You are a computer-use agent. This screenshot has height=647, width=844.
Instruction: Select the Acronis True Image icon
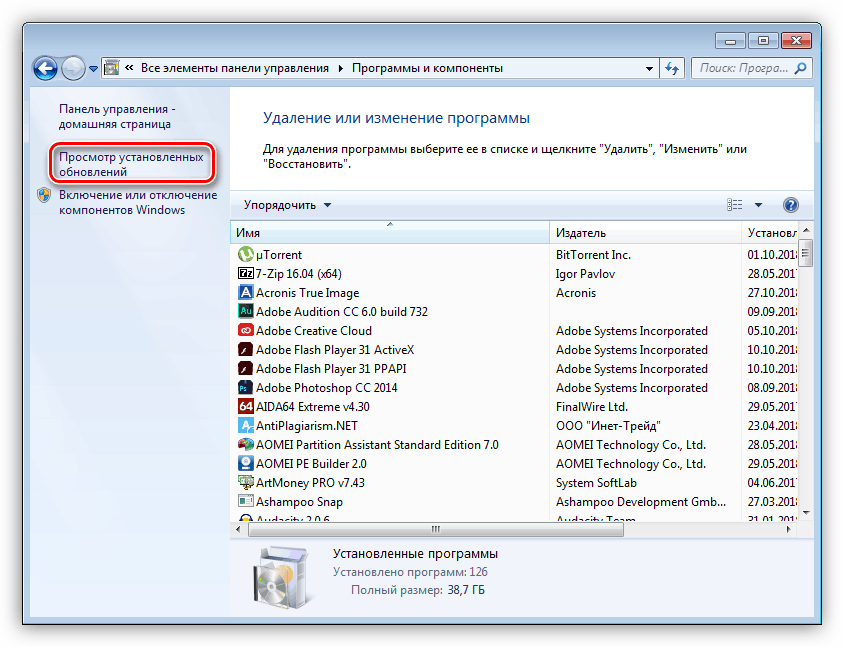245,292
